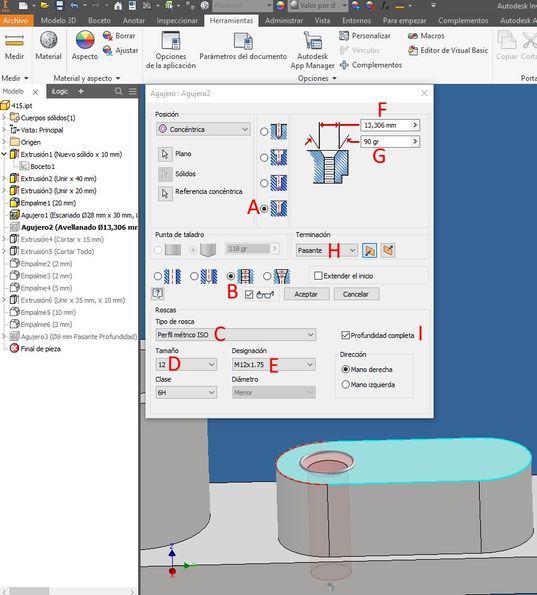Open the Material browser icon
Viewport: 537px width, 595px height.
pos(49,46)
